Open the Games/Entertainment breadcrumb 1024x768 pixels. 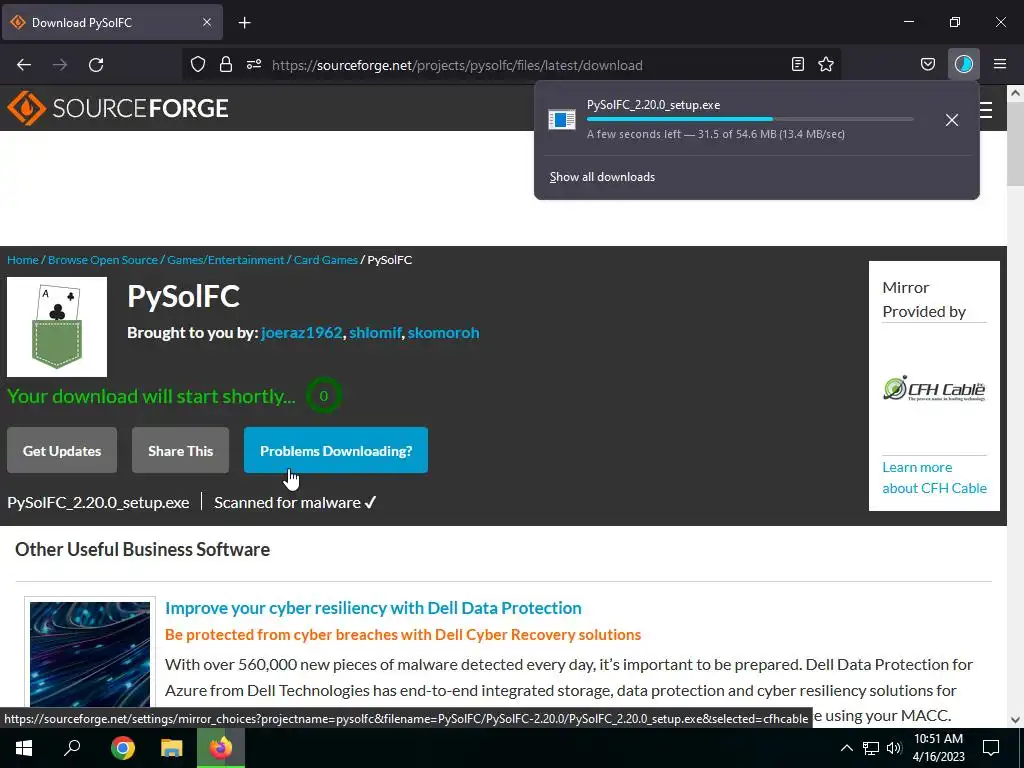[226, 260]
